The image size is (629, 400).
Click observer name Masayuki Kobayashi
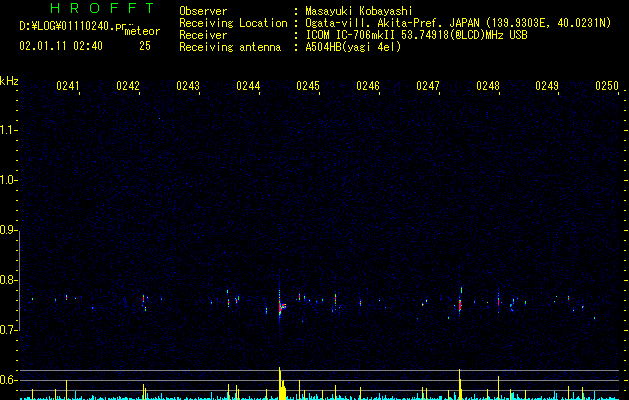coord(359,11)
